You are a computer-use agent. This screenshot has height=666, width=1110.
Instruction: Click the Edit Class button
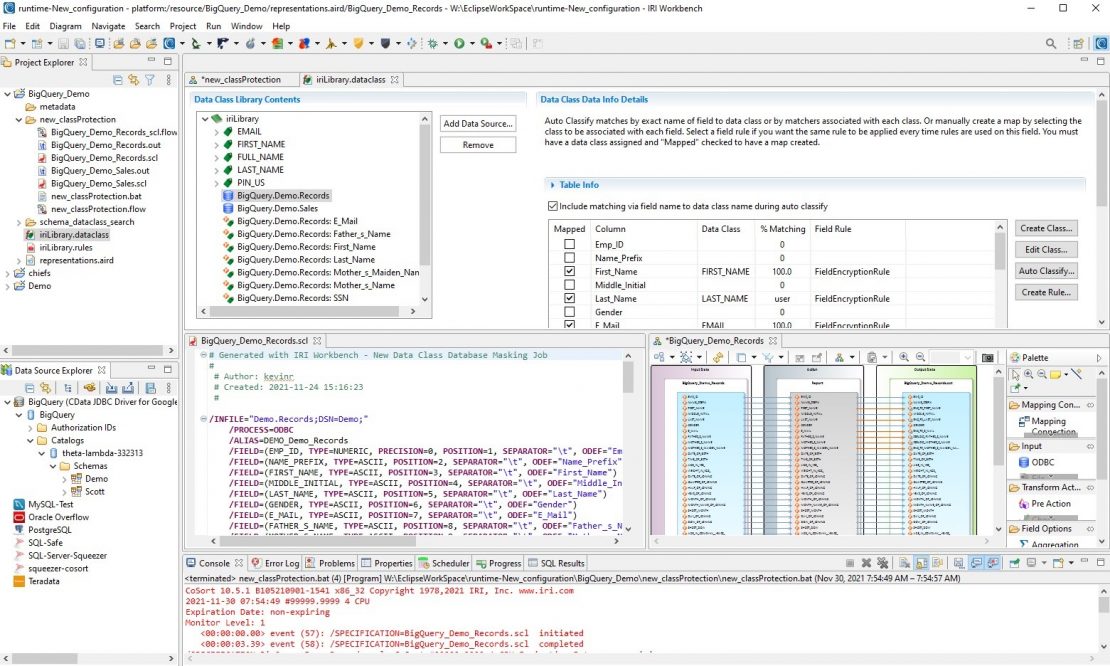[1046, 250]
